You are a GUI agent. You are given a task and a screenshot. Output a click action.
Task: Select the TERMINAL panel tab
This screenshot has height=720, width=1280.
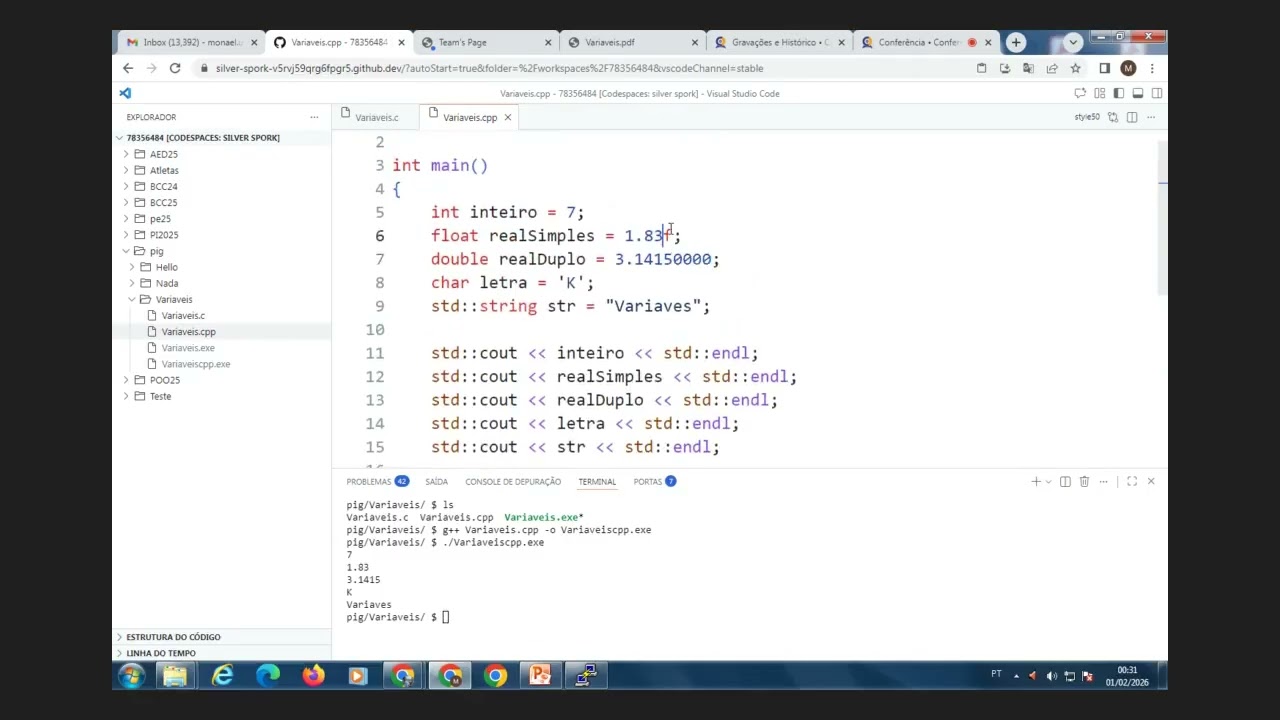coord(597,481)
